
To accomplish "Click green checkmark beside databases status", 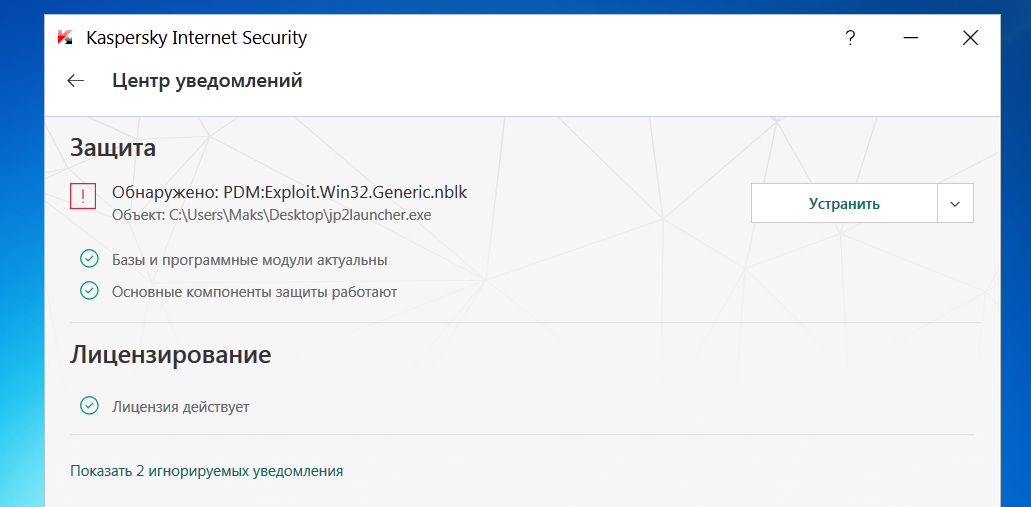I will [89, 260].
